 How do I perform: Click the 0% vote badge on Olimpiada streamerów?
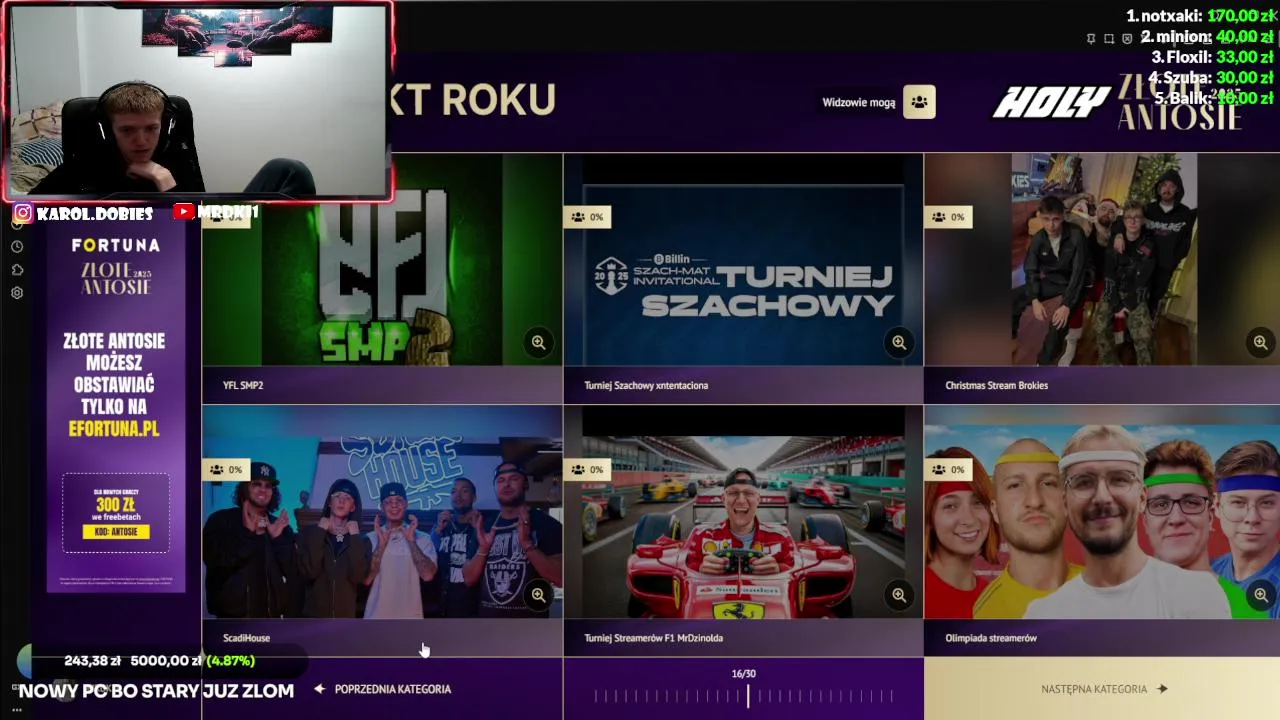[x=948, y=469]
